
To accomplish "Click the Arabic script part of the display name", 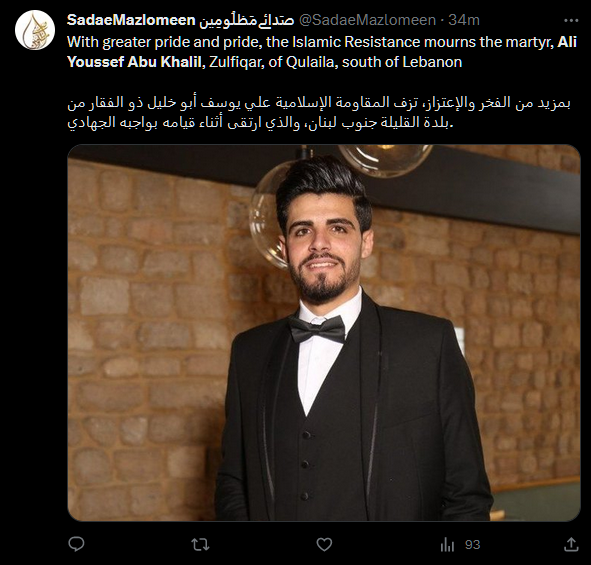I will tap(247, 20).
